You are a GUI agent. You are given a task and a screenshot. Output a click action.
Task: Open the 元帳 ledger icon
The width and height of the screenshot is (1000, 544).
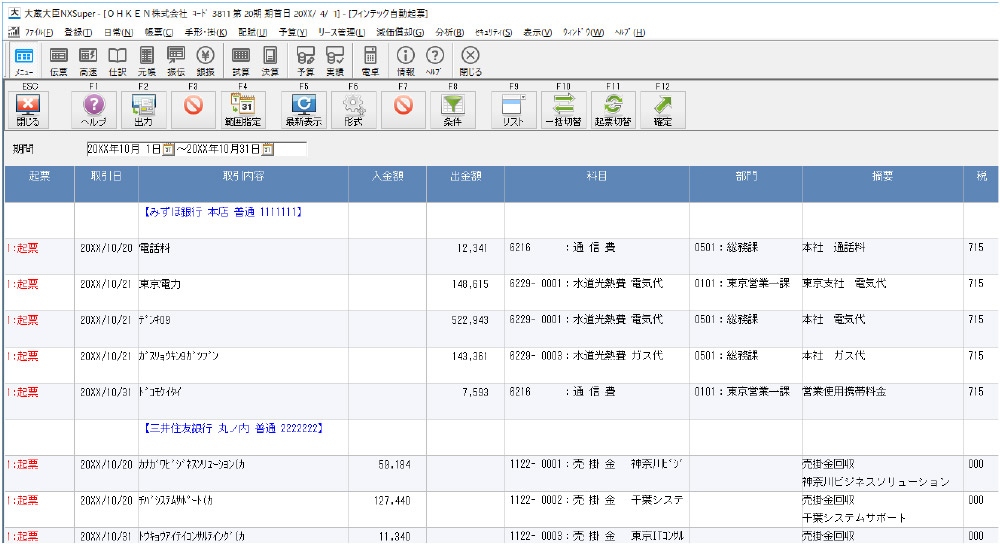coord(147,61)
